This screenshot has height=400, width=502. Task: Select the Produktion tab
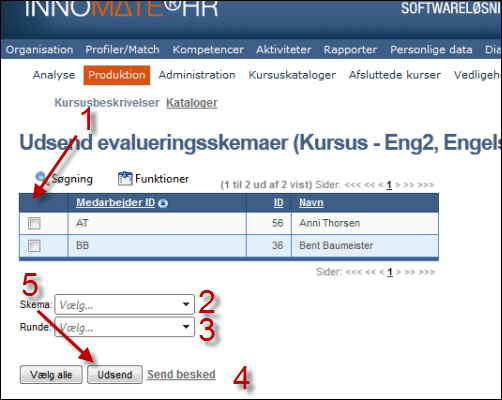117,75
